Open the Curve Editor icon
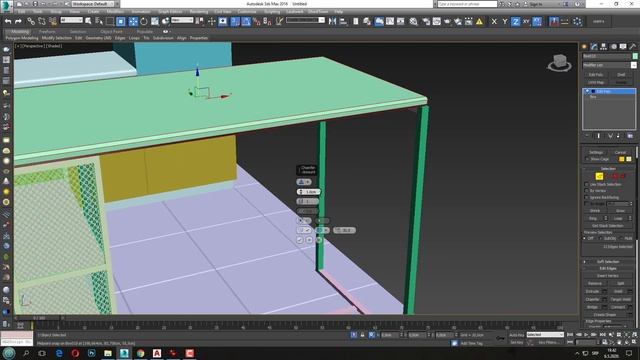 pos(390,21)
